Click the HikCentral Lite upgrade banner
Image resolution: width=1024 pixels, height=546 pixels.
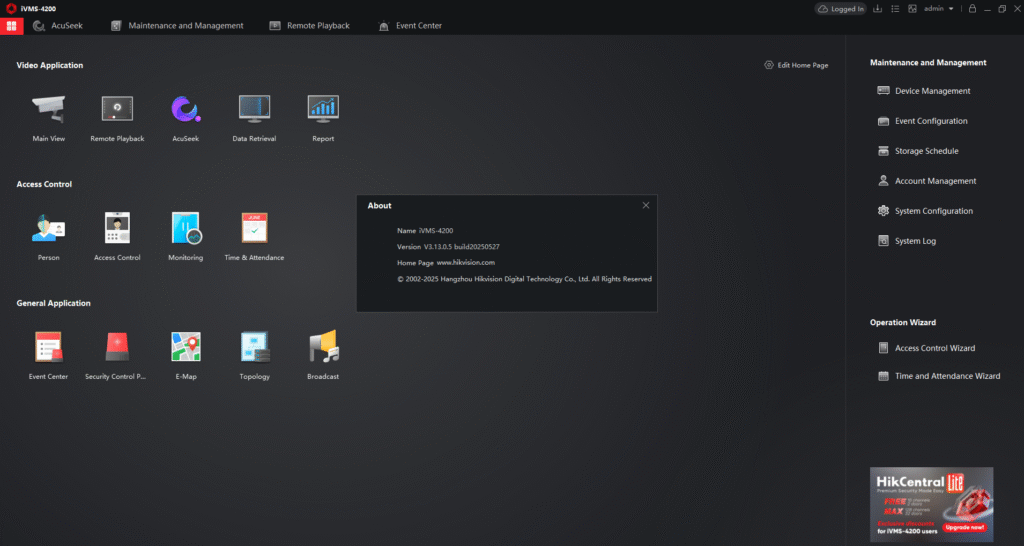(x=931, y=503)
